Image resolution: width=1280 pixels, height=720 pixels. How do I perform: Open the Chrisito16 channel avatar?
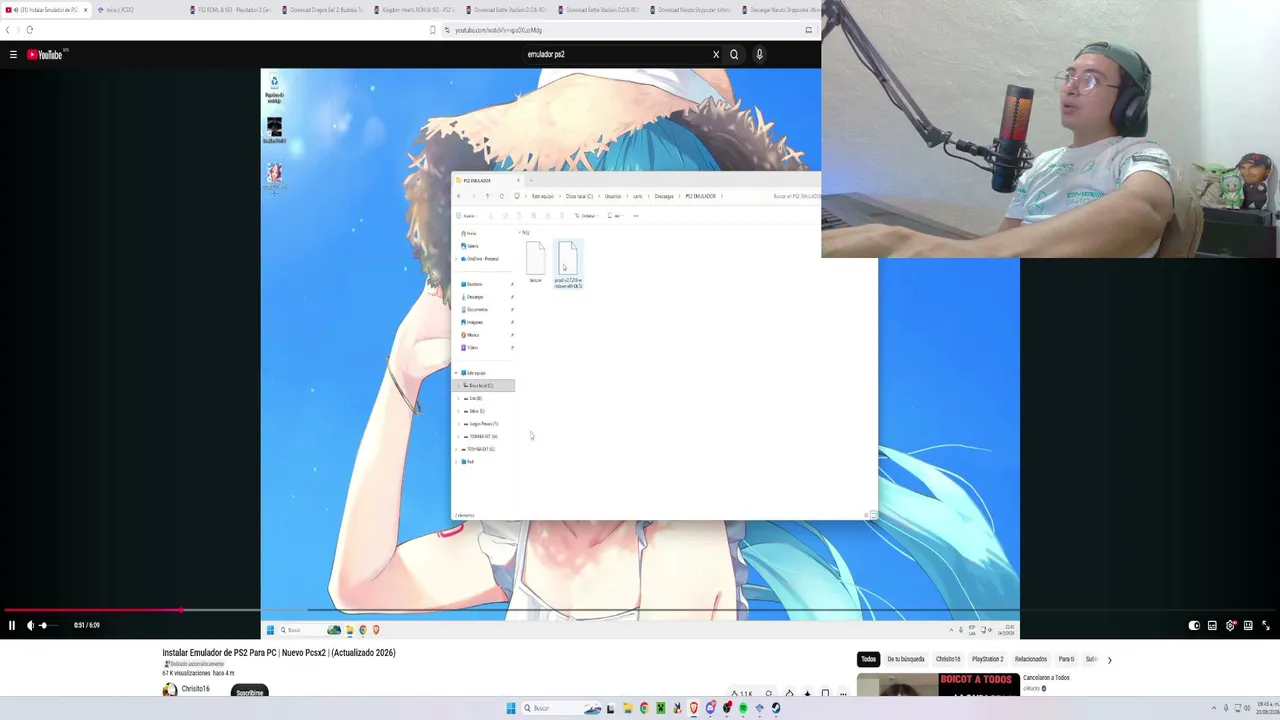click(170, 690)
